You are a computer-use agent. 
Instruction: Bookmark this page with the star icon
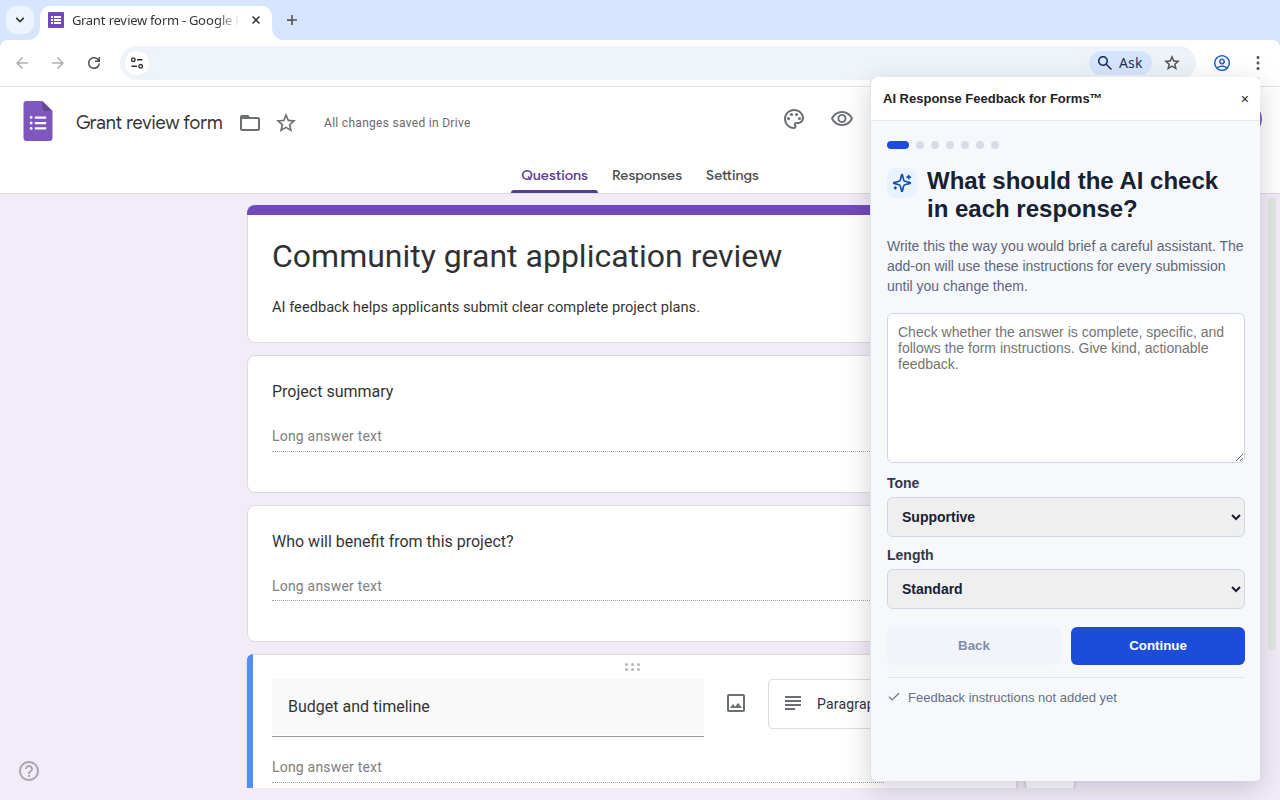coord(1172,63)
